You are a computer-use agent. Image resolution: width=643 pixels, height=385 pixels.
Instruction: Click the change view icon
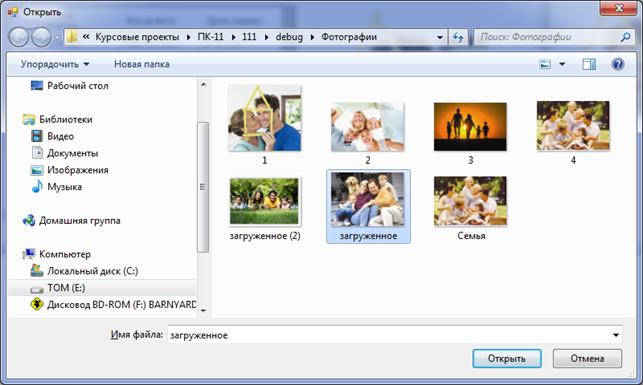tap(545, 64)
